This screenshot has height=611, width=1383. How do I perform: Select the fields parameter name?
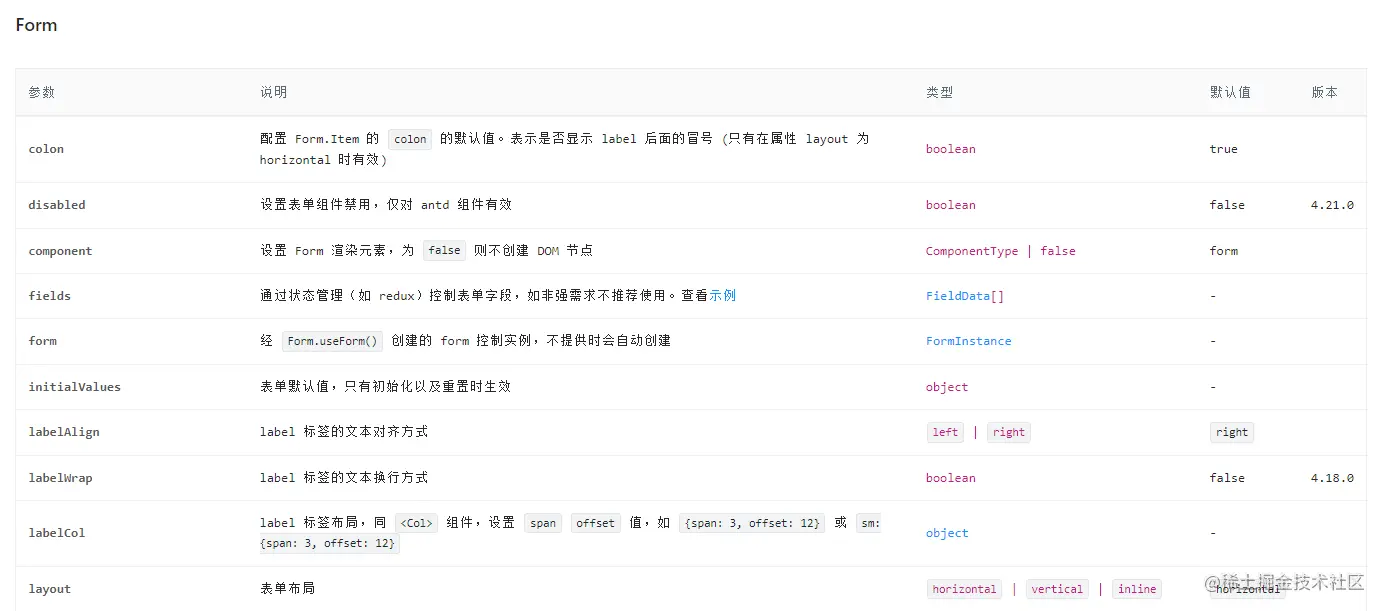[49, 296]
